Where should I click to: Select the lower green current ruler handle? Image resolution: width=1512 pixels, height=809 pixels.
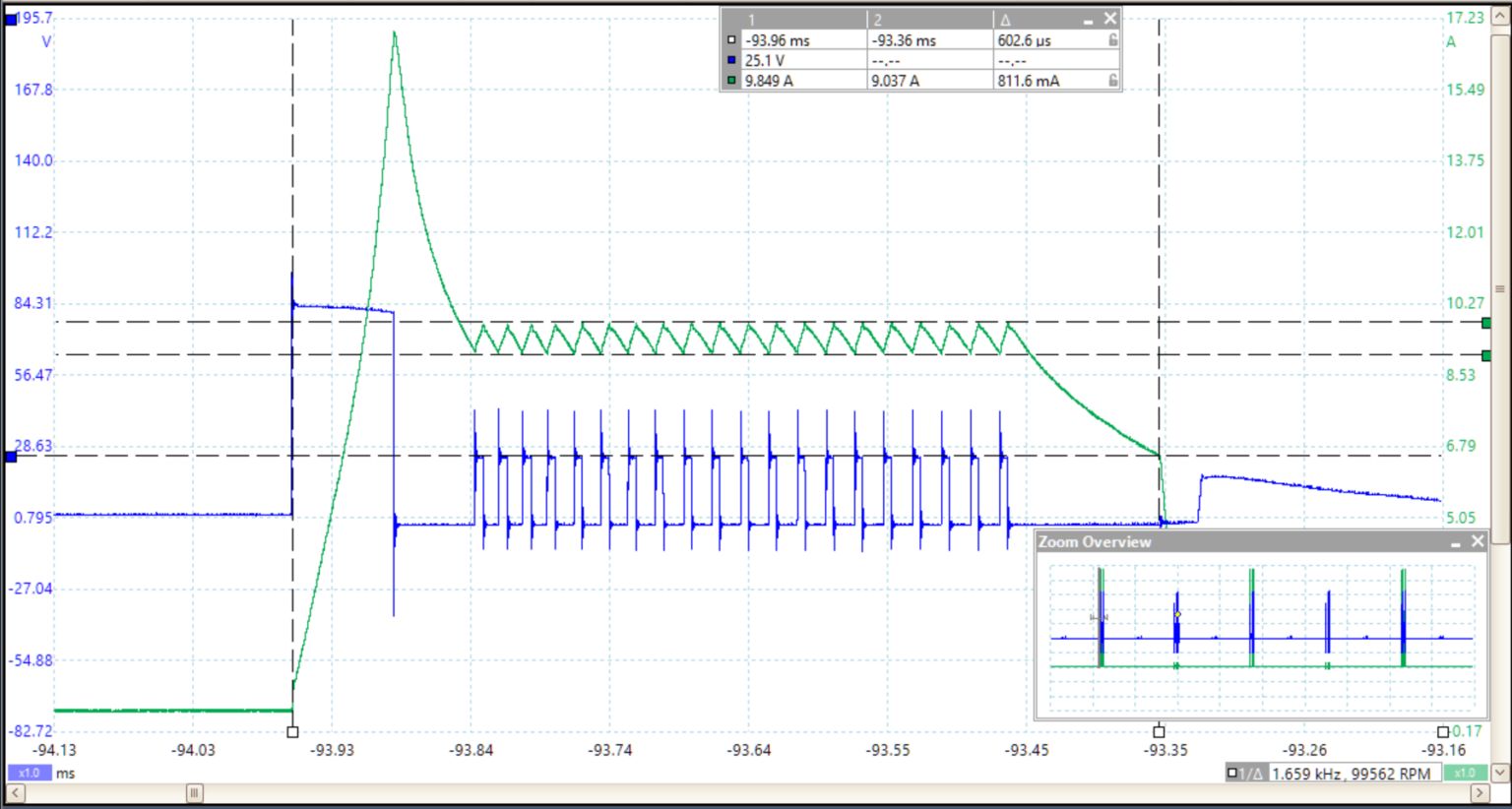(x=1486, y=355)
